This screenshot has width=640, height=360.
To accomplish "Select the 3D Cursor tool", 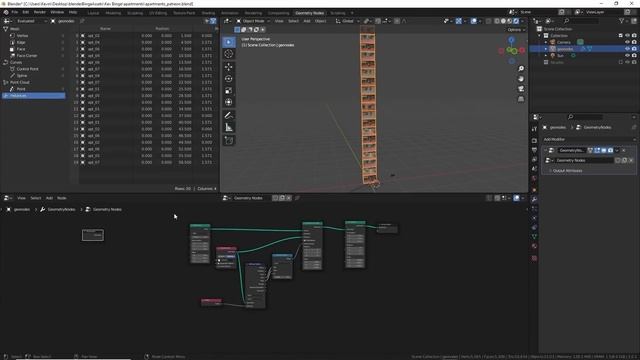I will point(229,53).
